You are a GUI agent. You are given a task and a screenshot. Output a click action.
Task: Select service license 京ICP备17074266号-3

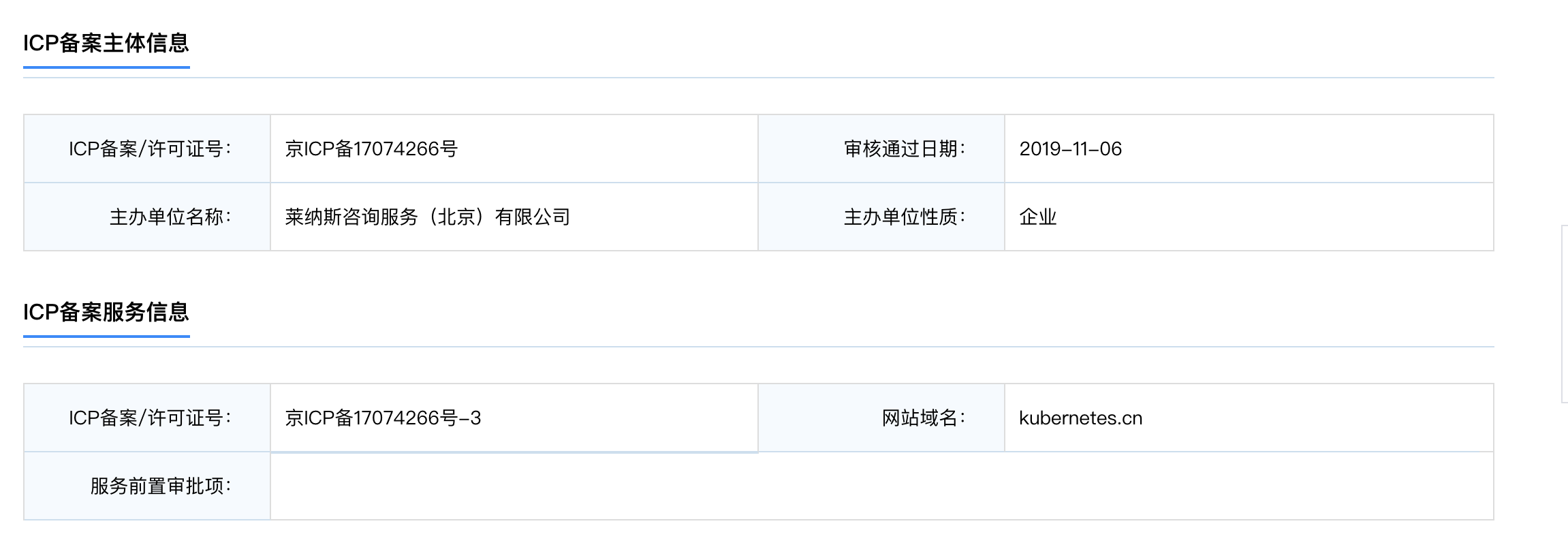[x=383, y=418]
